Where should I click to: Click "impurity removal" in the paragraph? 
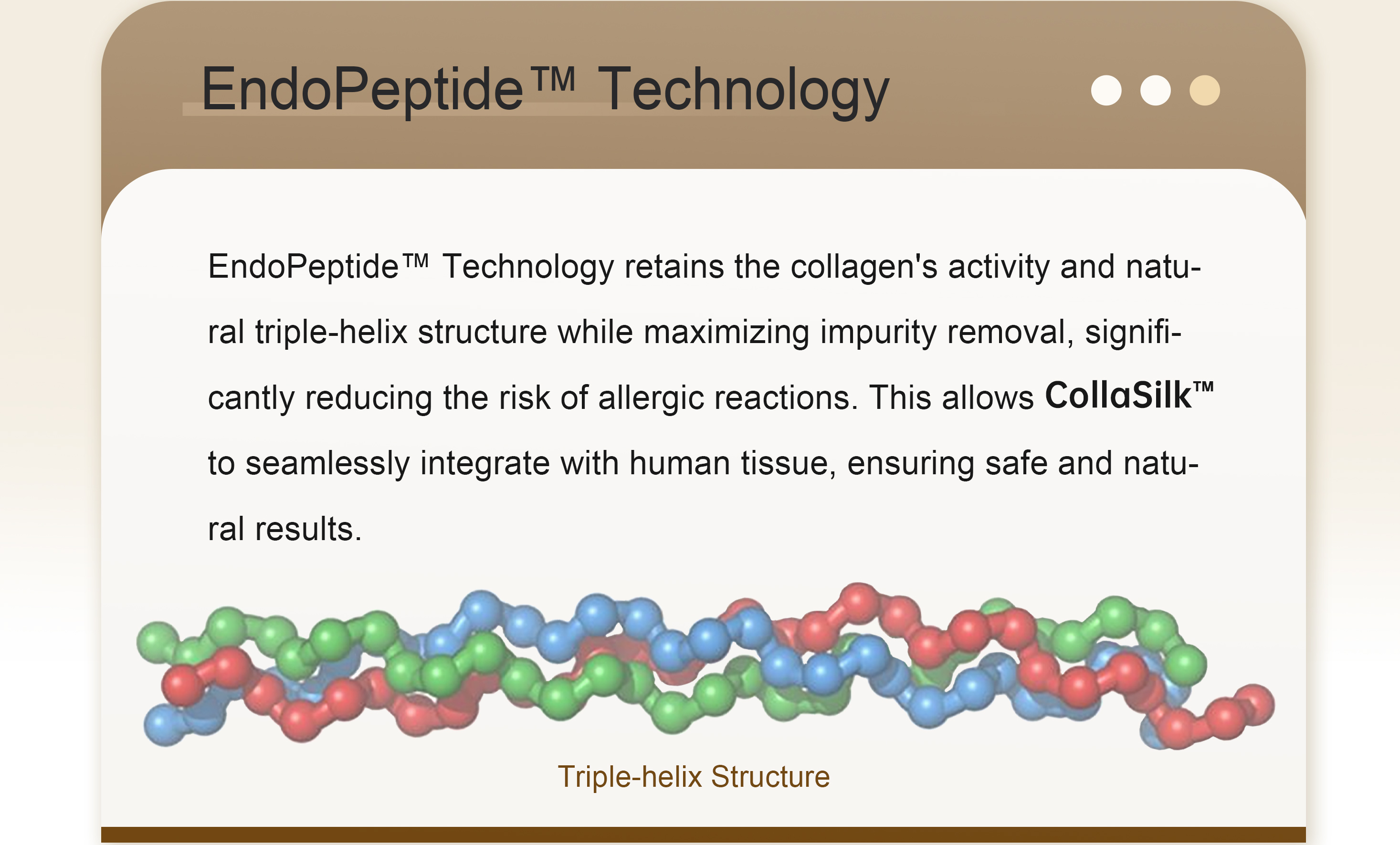coord(943,332)
